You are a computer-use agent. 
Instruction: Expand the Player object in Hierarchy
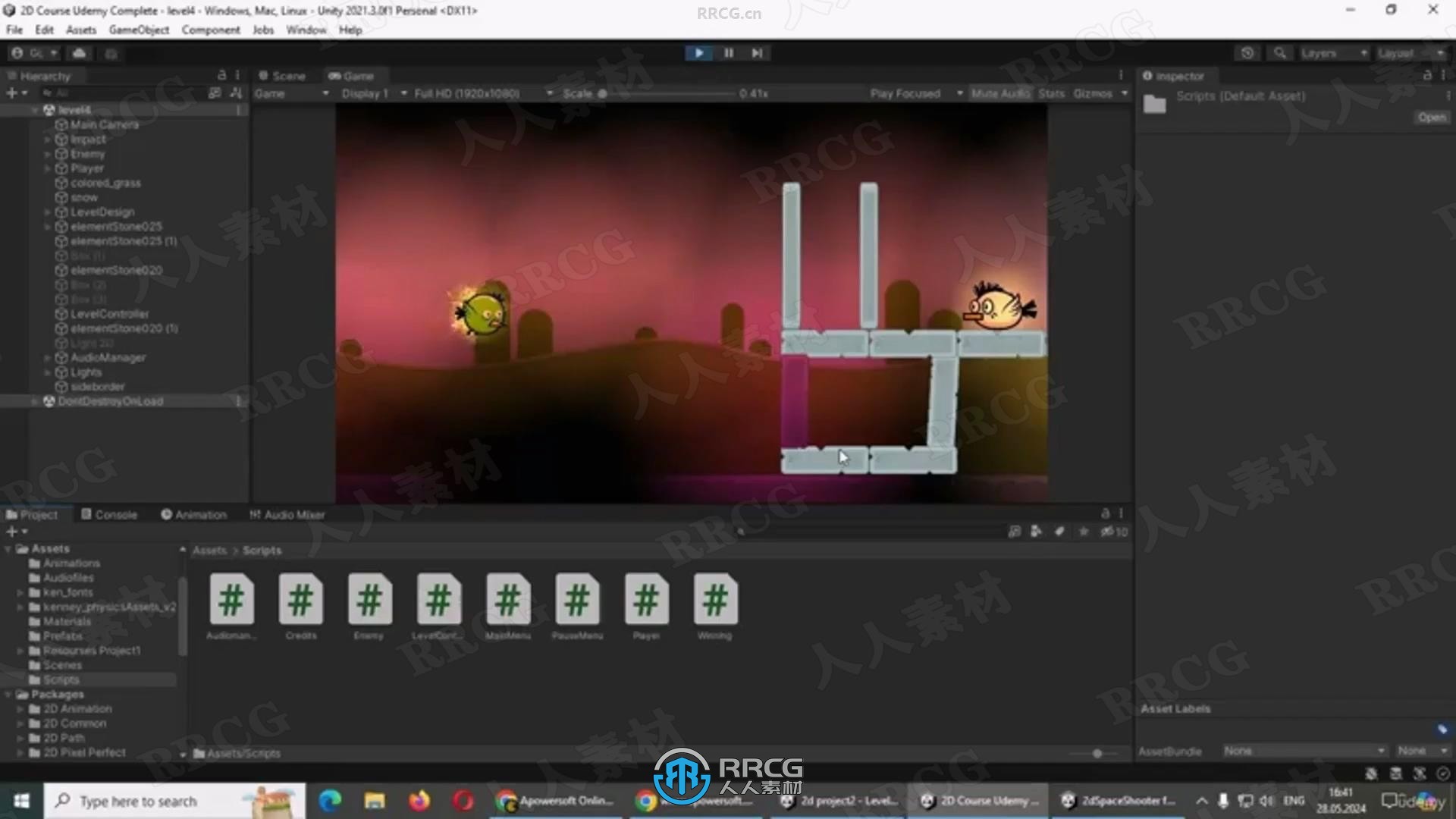coord(47,168)
